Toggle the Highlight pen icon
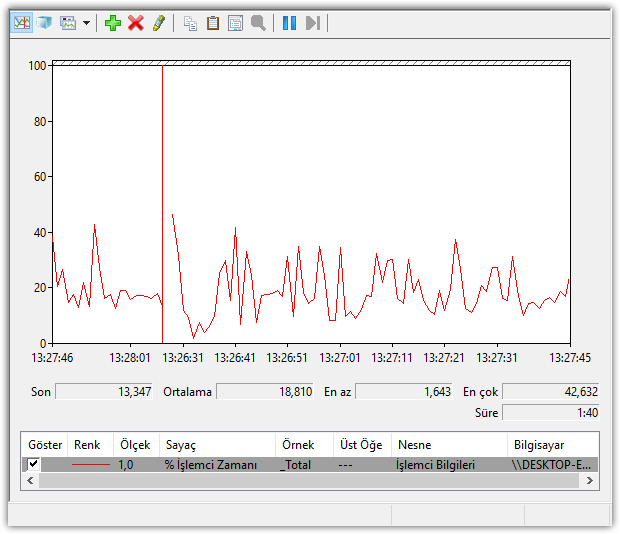The image size is (620, 534). coord(159,23)
